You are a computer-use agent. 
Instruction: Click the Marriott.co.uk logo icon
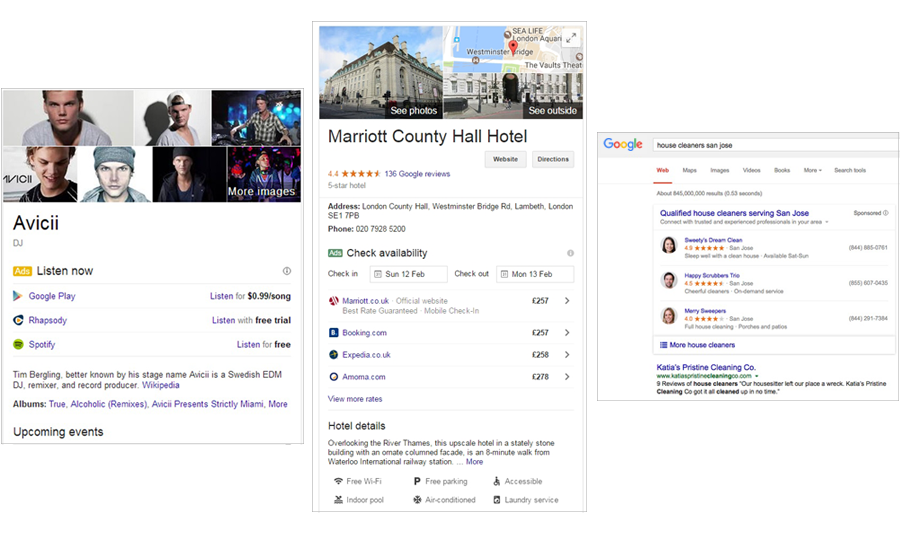pos(333,301)
